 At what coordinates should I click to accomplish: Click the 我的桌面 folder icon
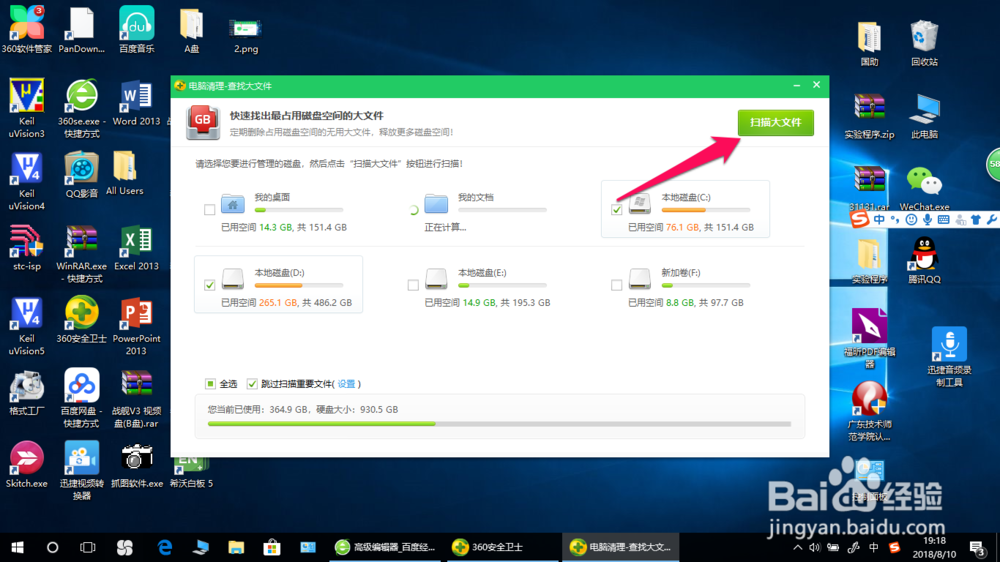[x=233, y=203]
